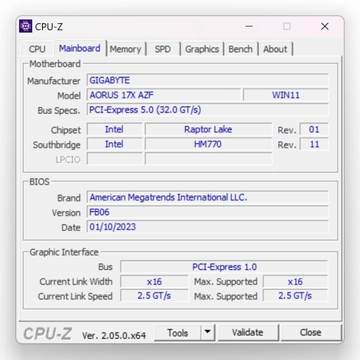Close the window with the X icon
The width and height of the screenshot is (360, 360).
(x=325, y=26)
